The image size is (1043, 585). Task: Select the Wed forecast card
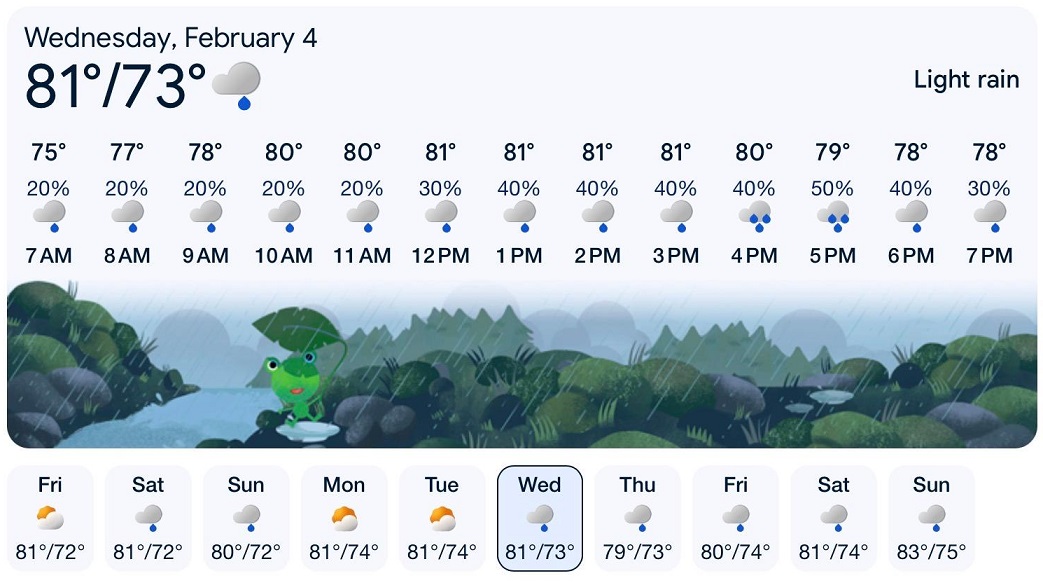click(539, 517)
